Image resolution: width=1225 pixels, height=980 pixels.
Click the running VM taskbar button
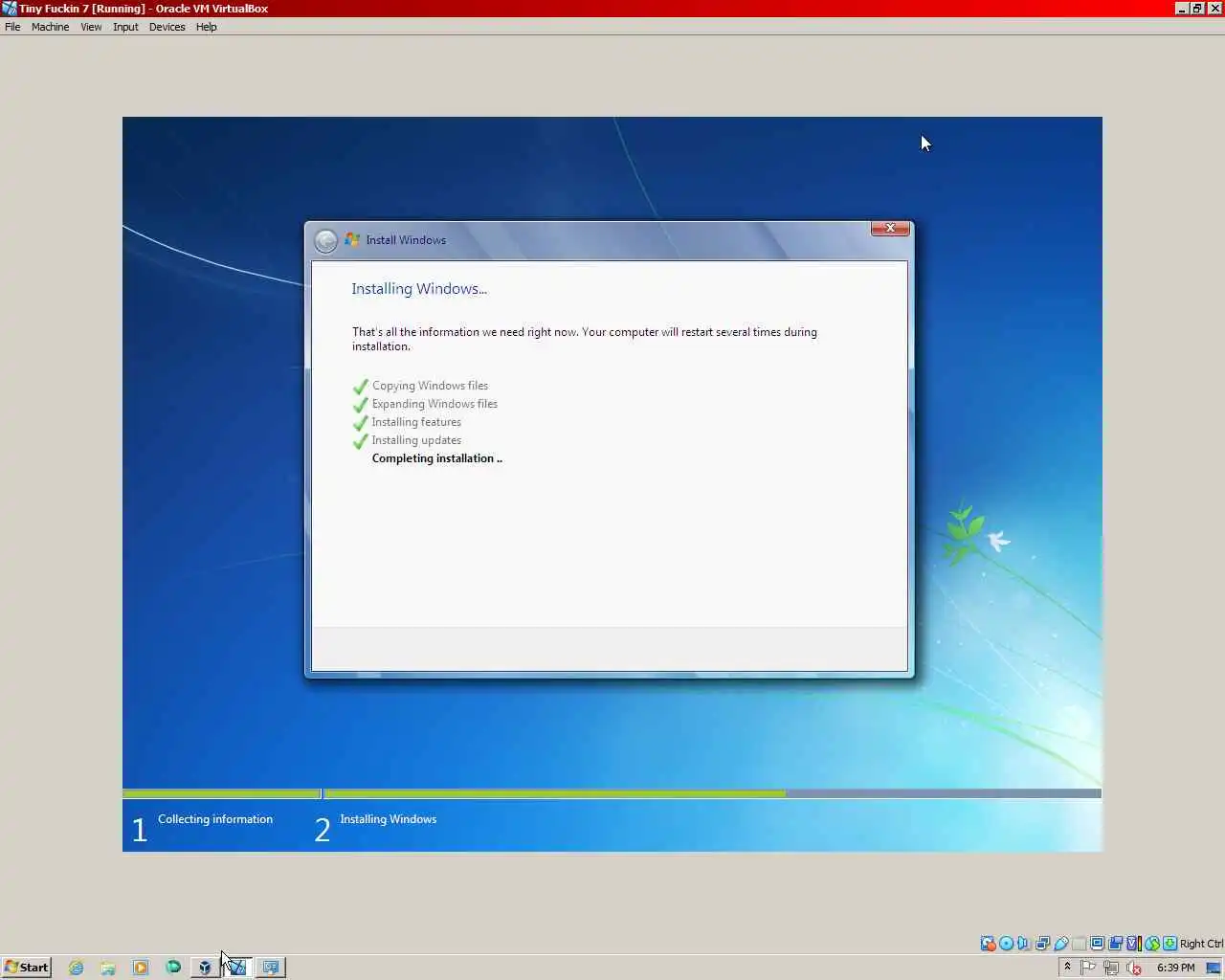[x=237, y=968]
